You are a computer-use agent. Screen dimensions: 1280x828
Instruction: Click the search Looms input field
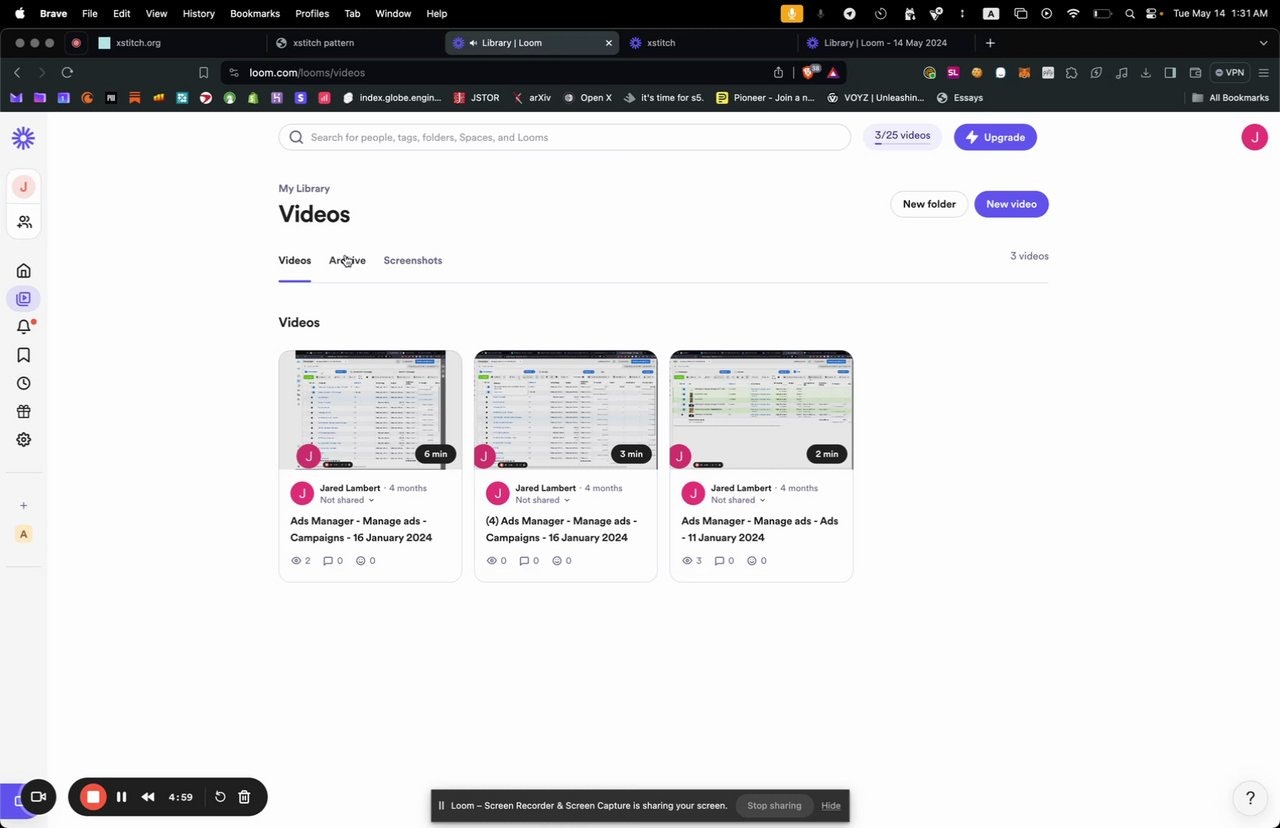point(564,137)
